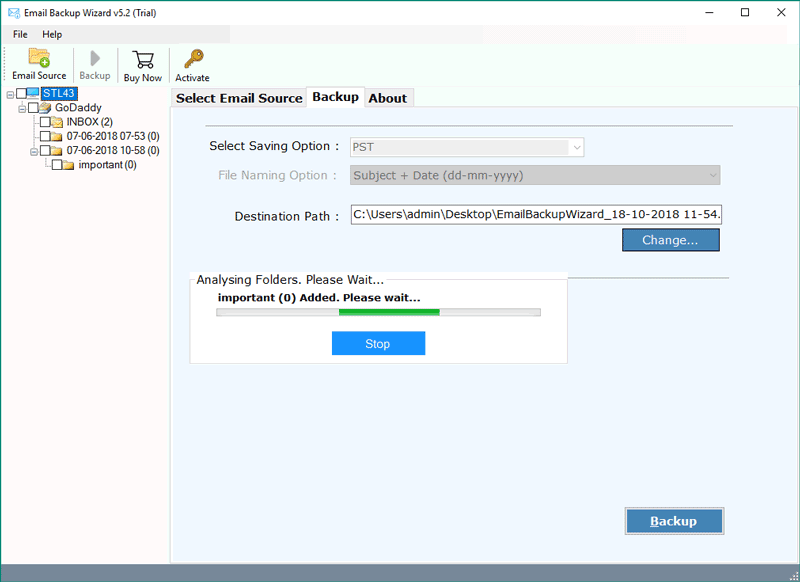Tick the INBOX (2) checkbox

[45, 122]
